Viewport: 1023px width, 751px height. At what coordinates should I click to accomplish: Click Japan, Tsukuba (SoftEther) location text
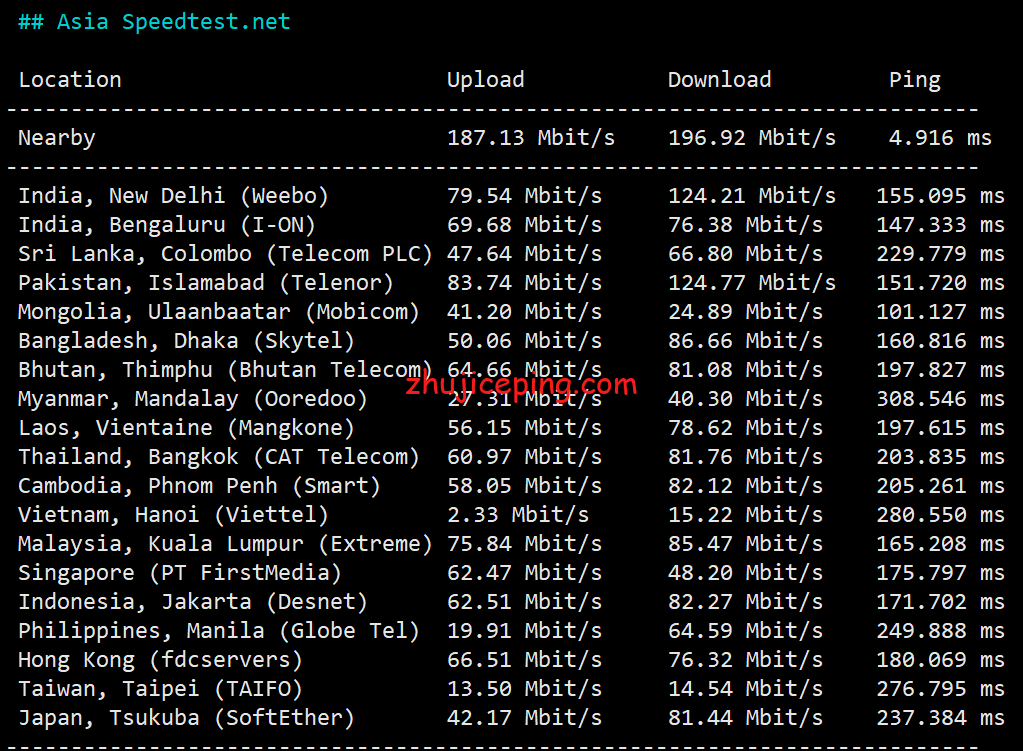point(186,718)
